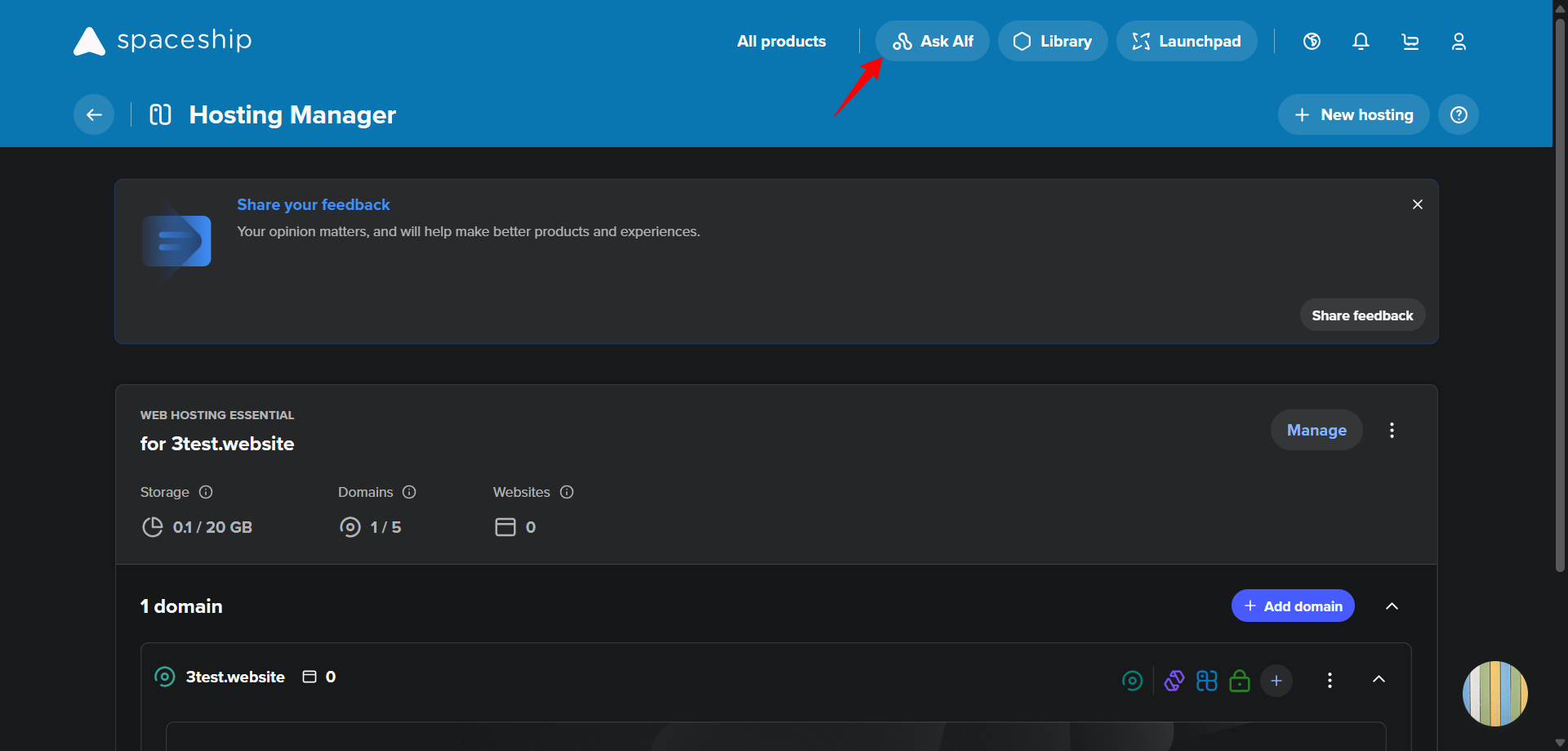Open 3test.website row three-dot menu
This screenshot has height=751, width=1568.
click(x=1330, y=680)
